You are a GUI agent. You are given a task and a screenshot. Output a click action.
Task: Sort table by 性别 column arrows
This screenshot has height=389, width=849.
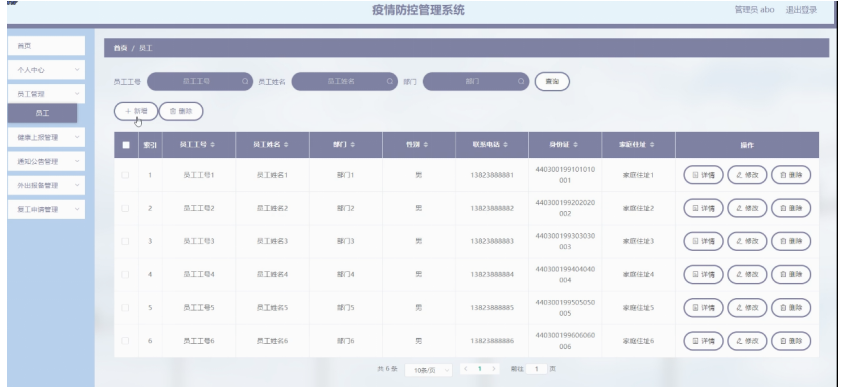[x=426, y=145]
